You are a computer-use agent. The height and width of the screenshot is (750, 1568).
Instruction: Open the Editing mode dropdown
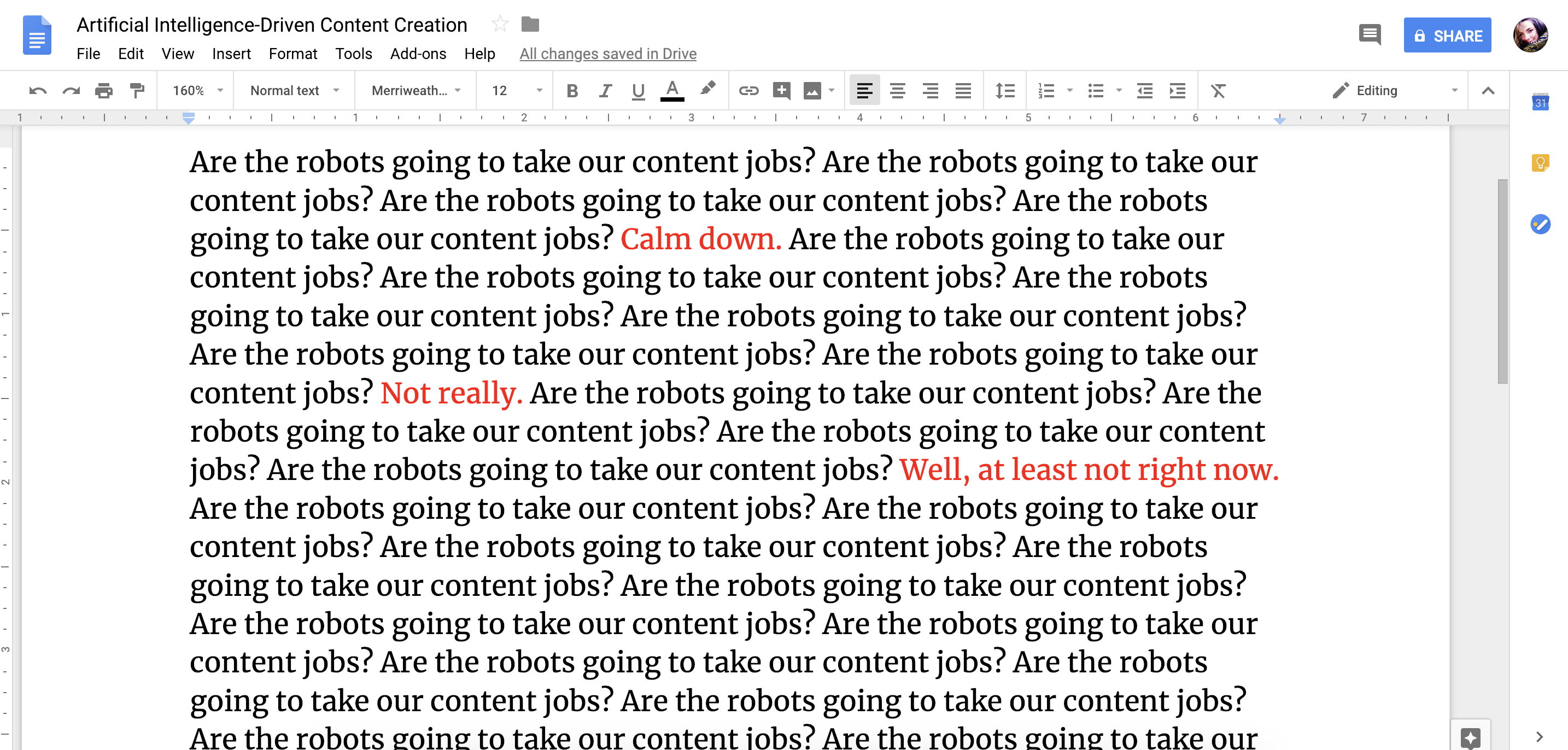click(x=1395, y=91)
